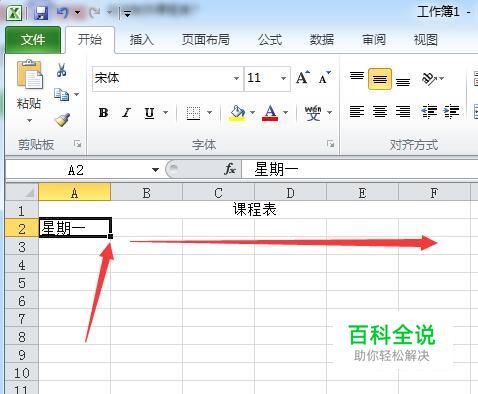Apply cell borders icon
478x394 pixels.
coord(193,113)
